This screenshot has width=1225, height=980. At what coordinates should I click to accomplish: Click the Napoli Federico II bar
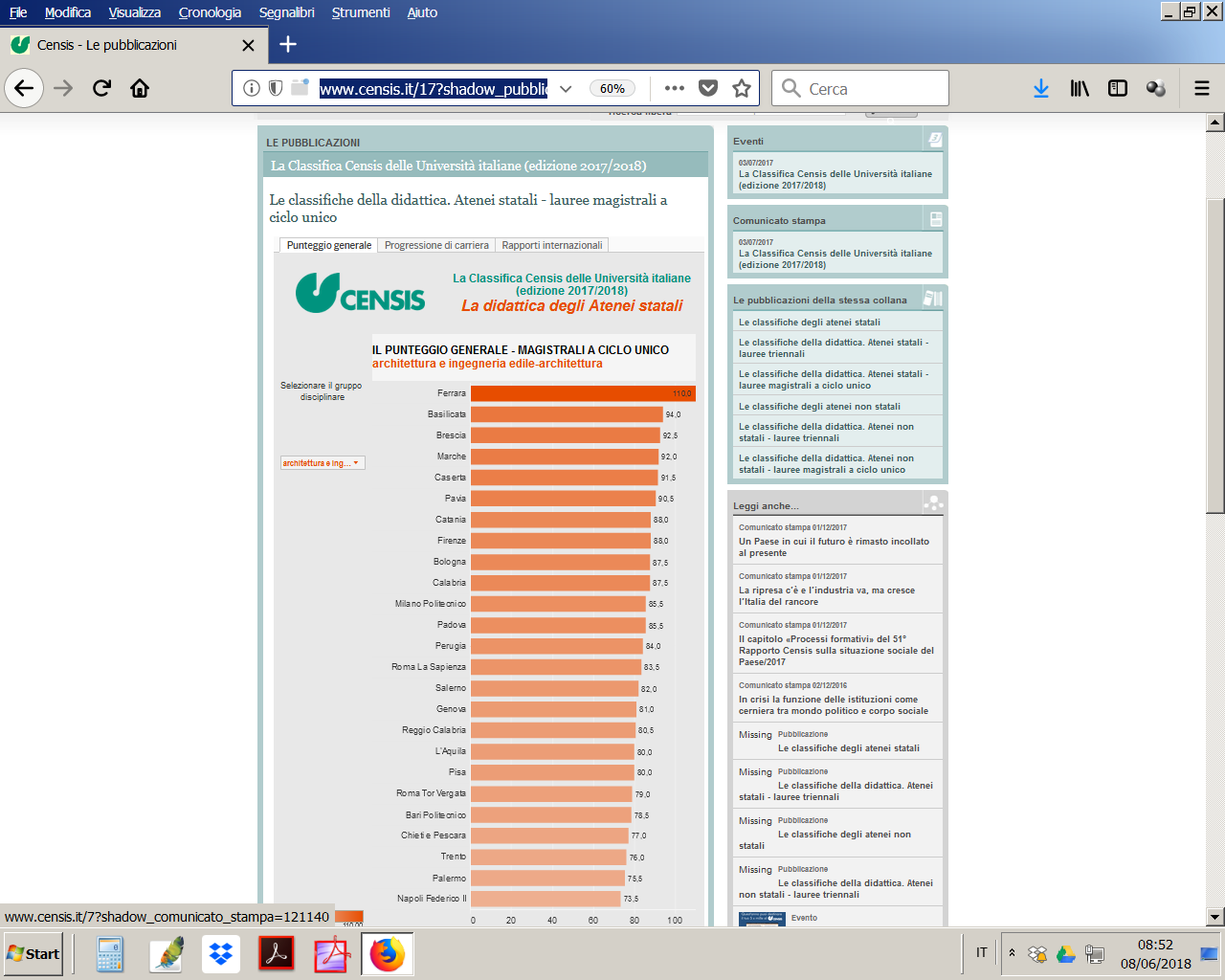click(x=546, y=899)
